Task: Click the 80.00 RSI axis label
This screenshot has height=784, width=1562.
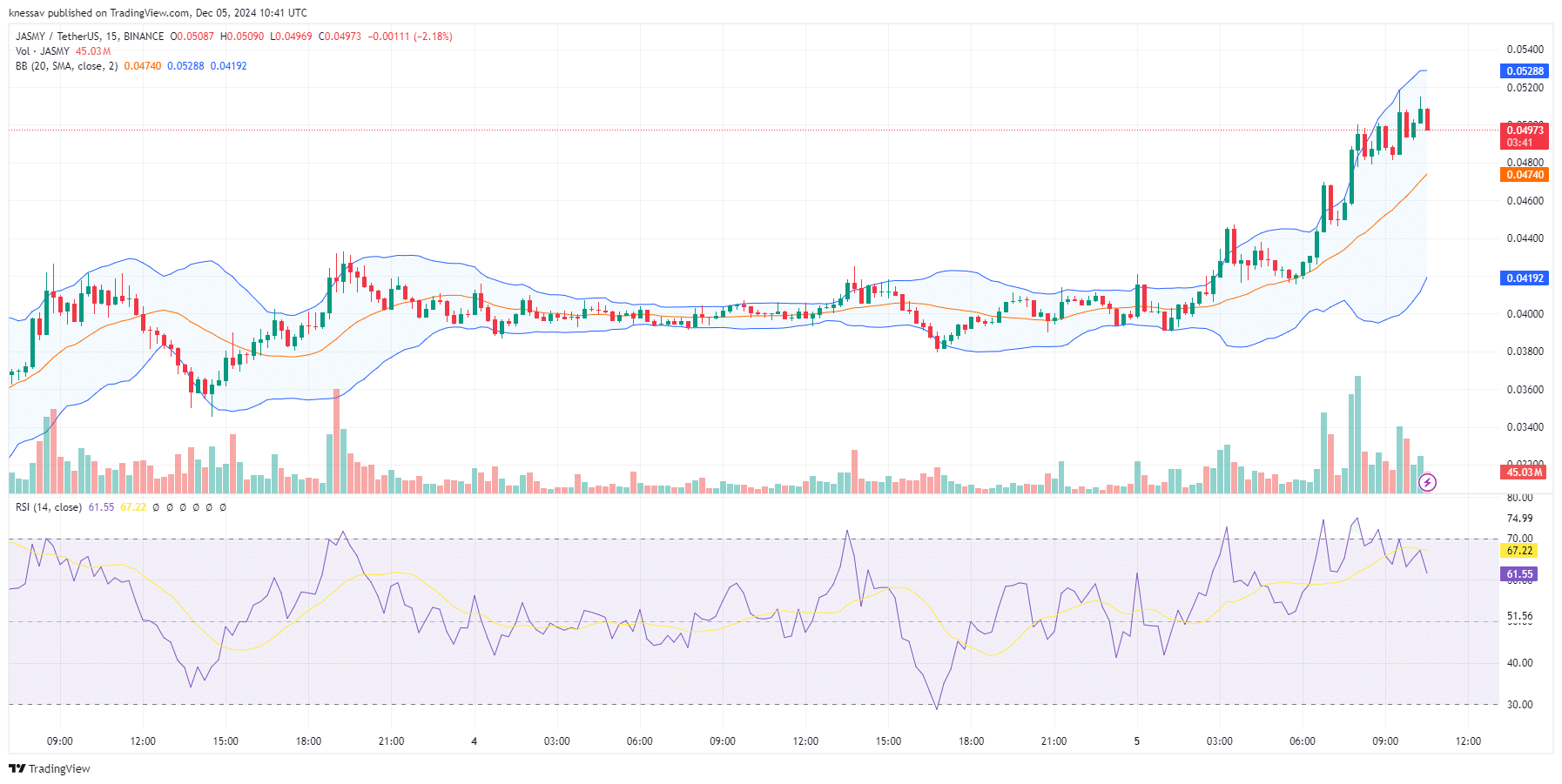Action: click(1520, 498)
